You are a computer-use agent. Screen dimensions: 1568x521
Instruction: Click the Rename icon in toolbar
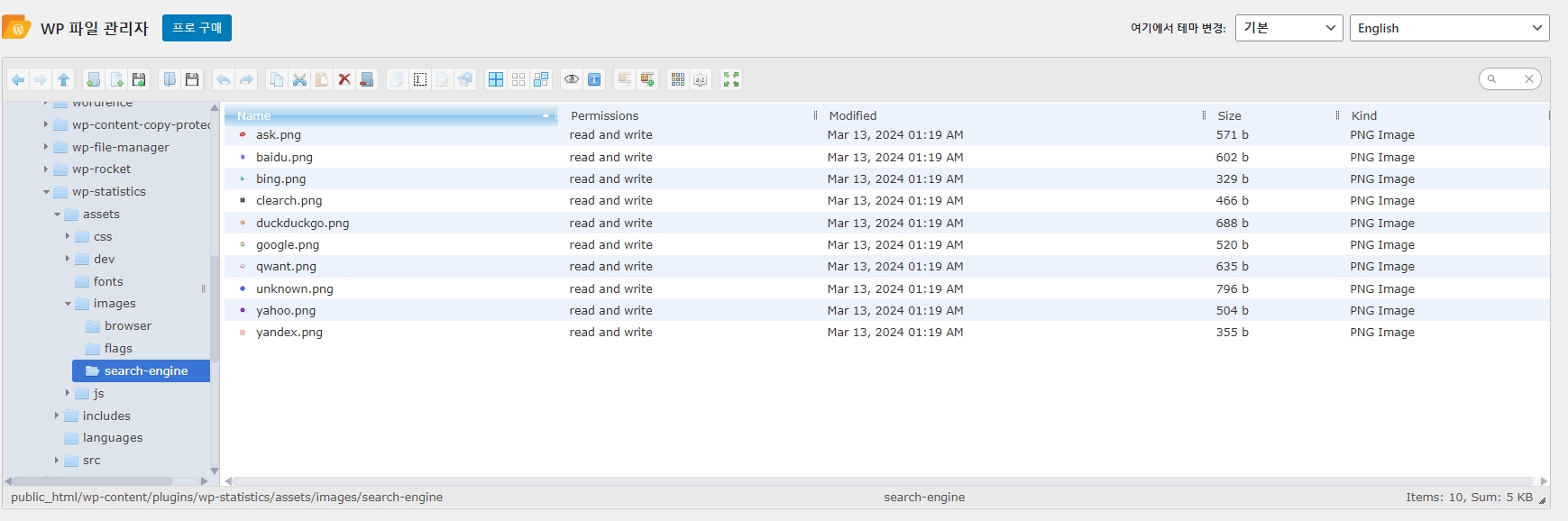[420, 79]
